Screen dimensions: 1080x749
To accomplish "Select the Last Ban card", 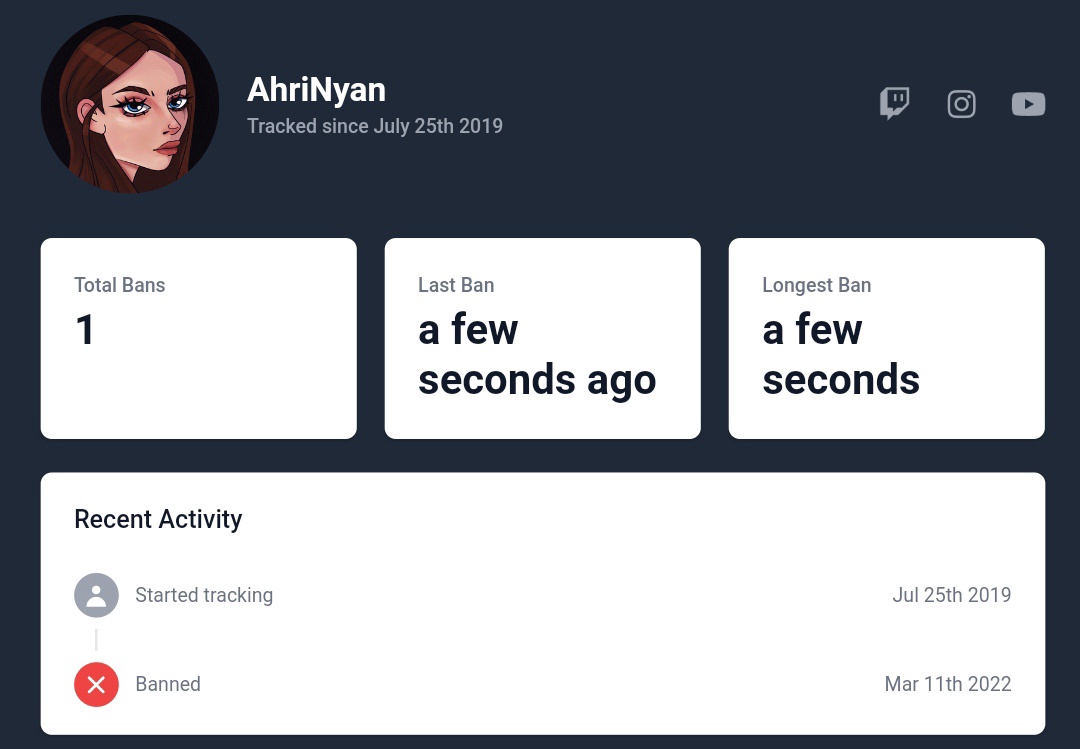I will (543, 338).
